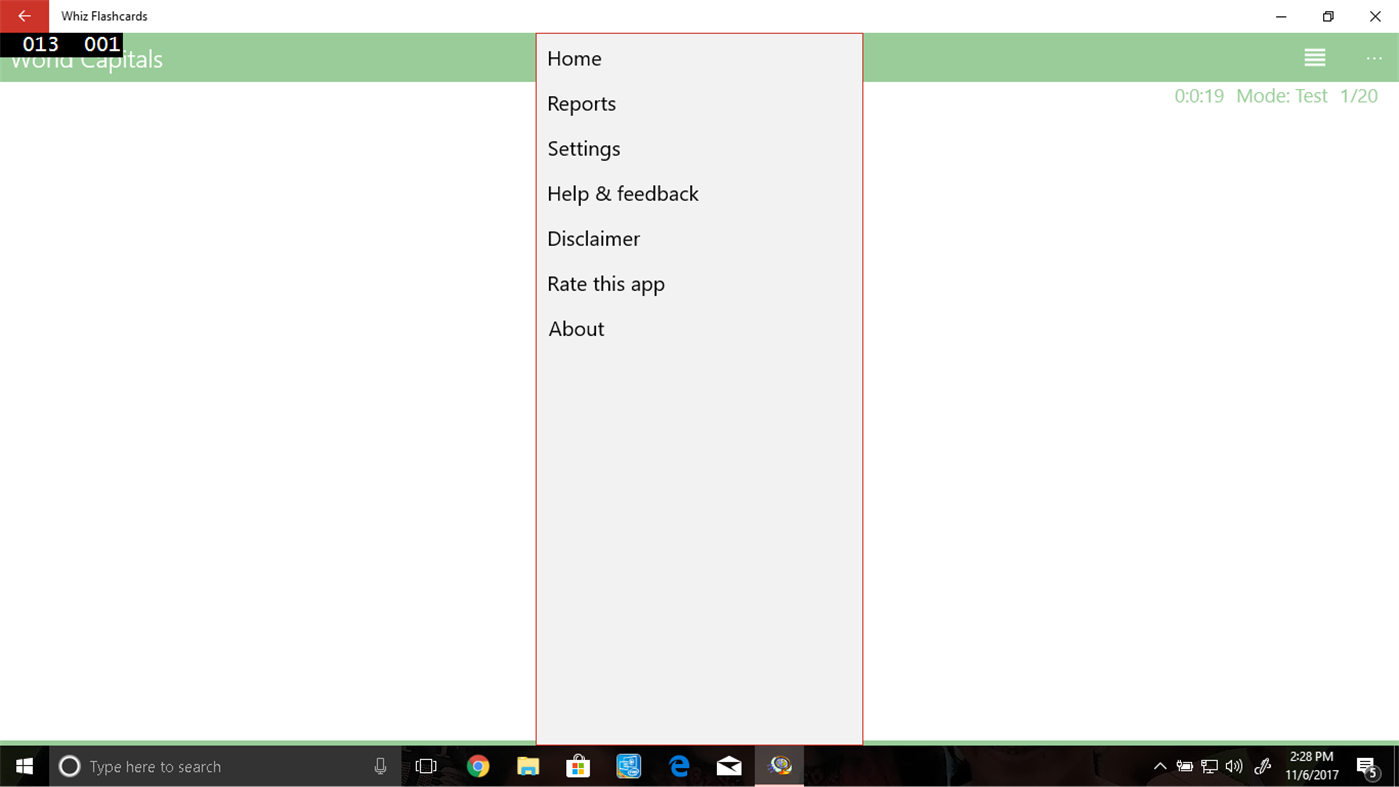1399x787 pixels.
Task: Click Rate this app
Action: [605, 283]
